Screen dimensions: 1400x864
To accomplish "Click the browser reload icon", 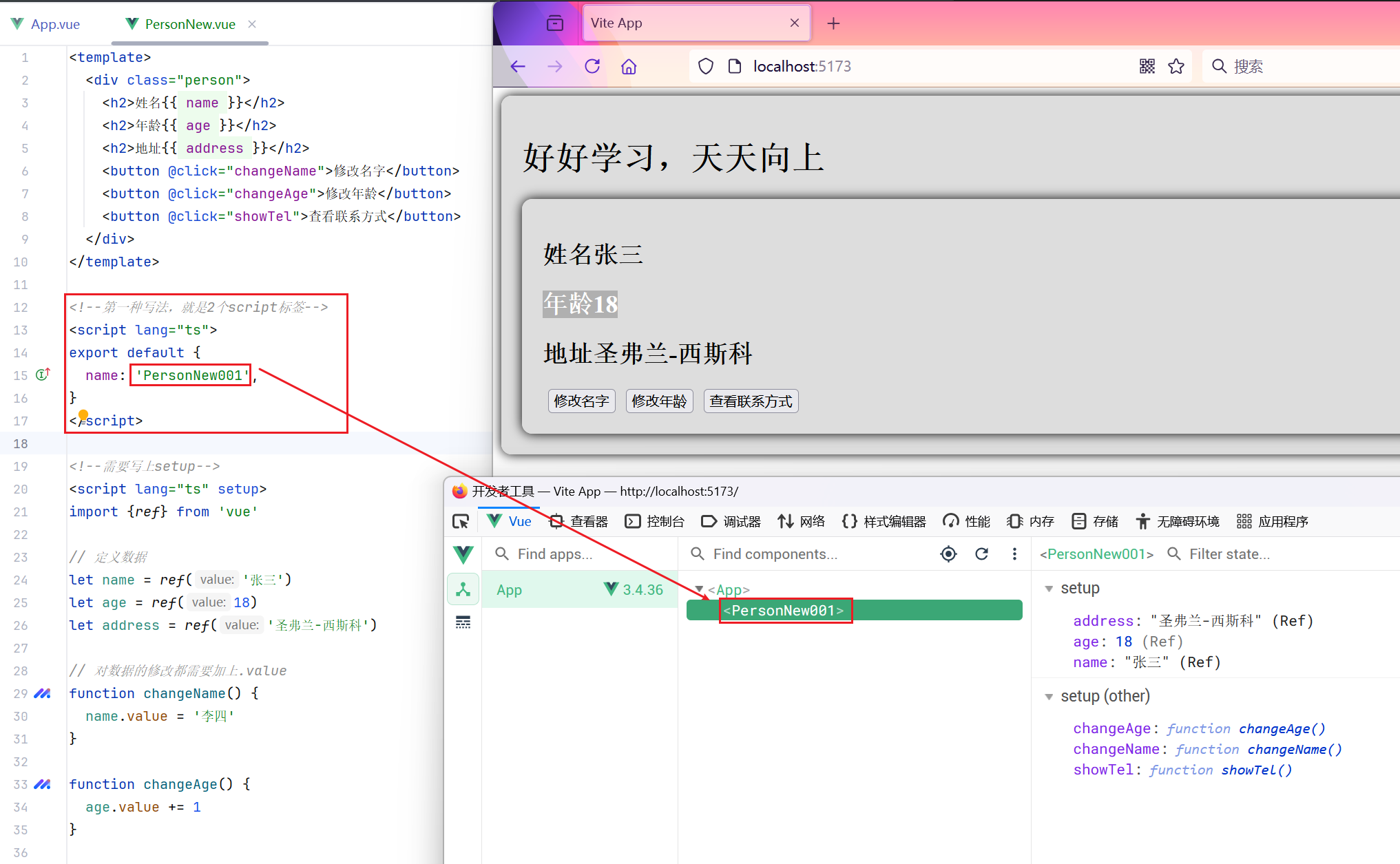I will 592,66.
